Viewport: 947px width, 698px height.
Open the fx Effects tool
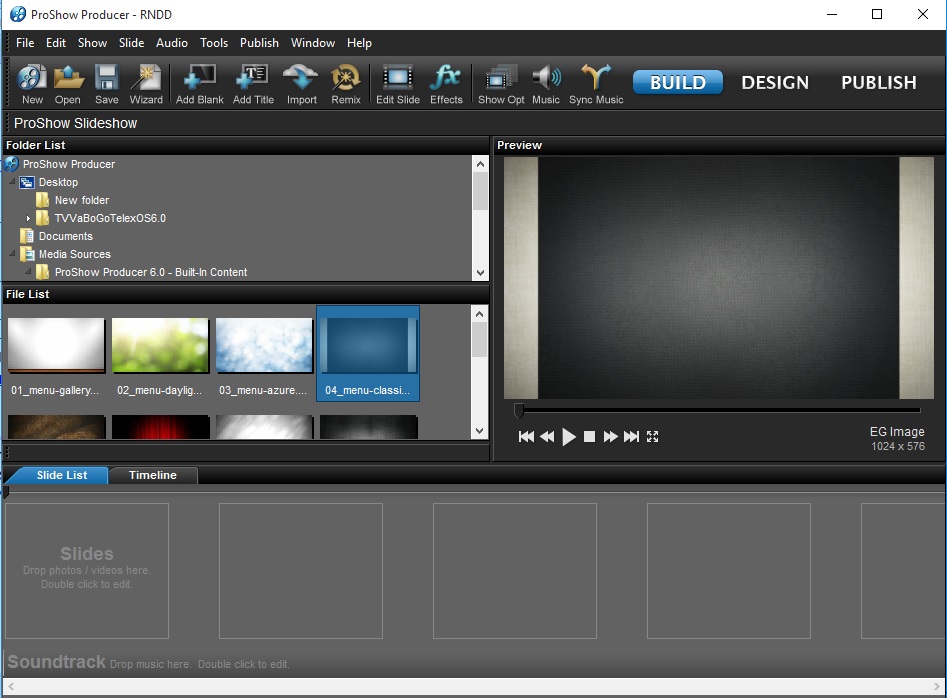click(x=446, y=85)
